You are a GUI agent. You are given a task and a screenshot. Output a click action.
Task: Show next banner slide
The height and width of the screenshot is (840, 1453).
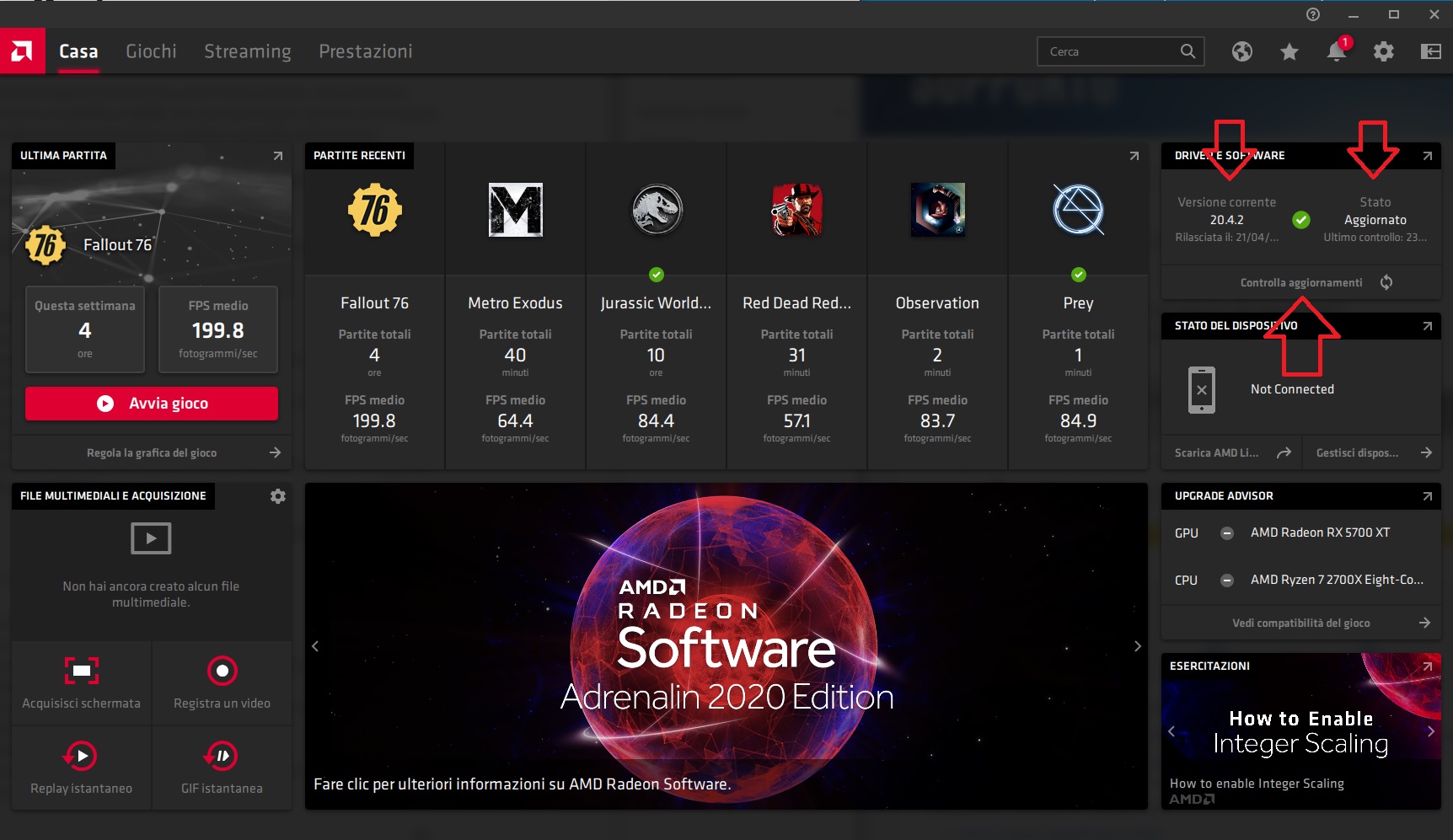1137,646
